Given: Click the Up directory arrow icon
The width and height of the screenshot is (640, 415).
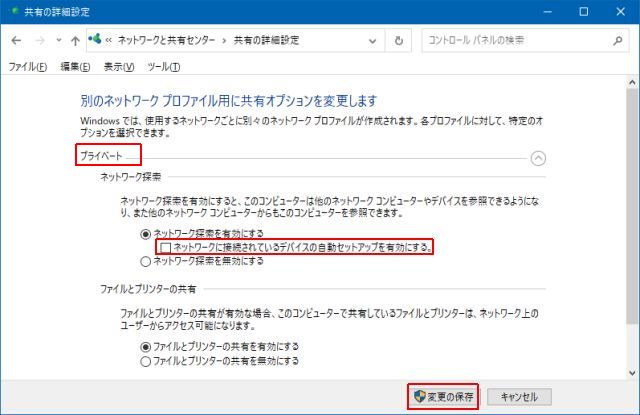Looking at the screenshot, I should tap(76, 41).
